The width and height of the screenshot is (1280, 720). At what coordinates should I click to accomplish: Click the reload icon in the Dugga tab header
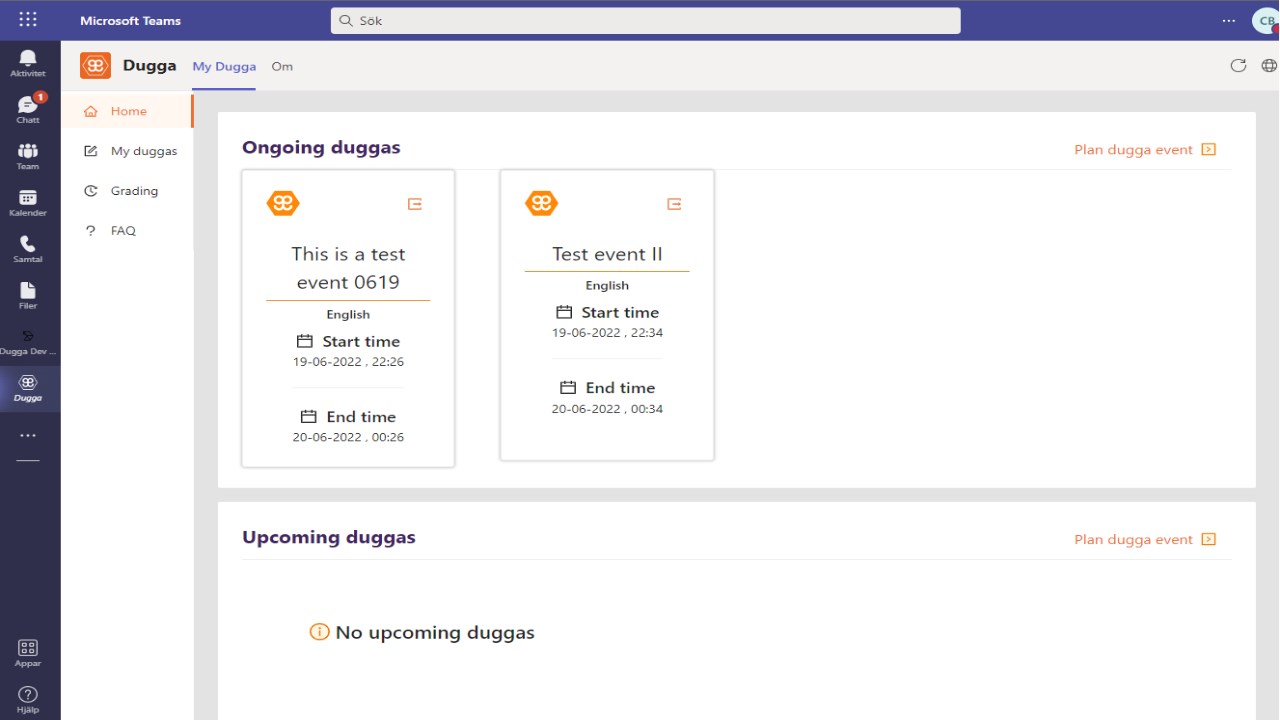(1238, 66)
